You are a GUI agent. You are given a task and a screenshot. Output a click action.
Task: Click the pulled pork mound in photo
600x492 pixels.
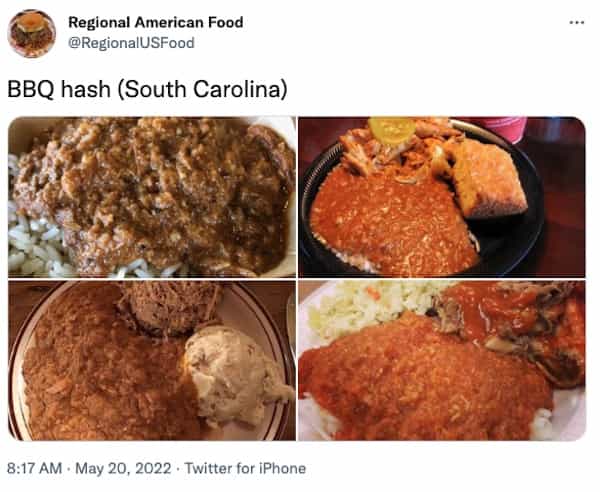(x=170, y=307)
